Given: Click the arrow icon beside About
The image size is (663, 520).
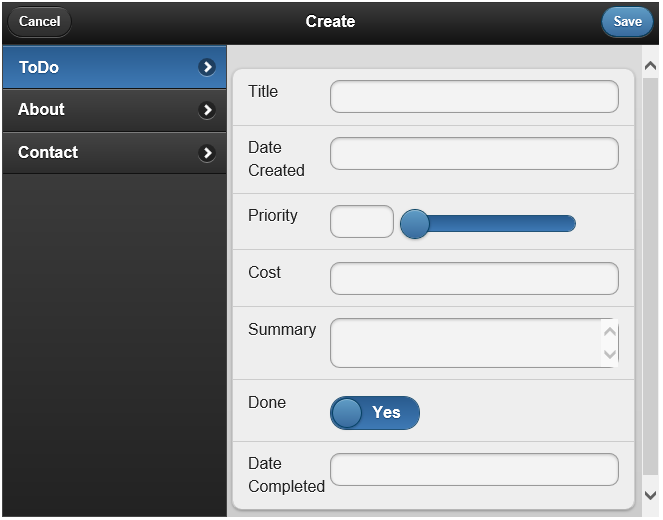Looking at the screenshot, I should 207,110.
